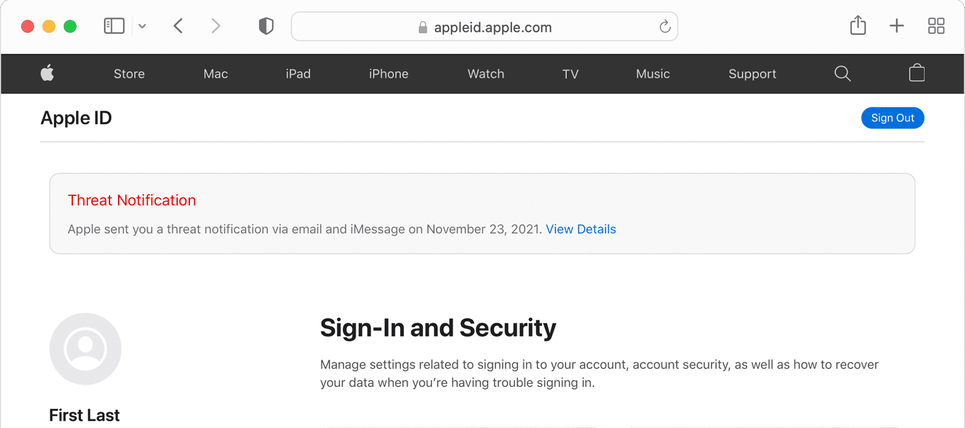Image resolution: width=965 pixels, height=428 pixels.
Task: Go back to previous page
Action: click(x=178, y=26)
